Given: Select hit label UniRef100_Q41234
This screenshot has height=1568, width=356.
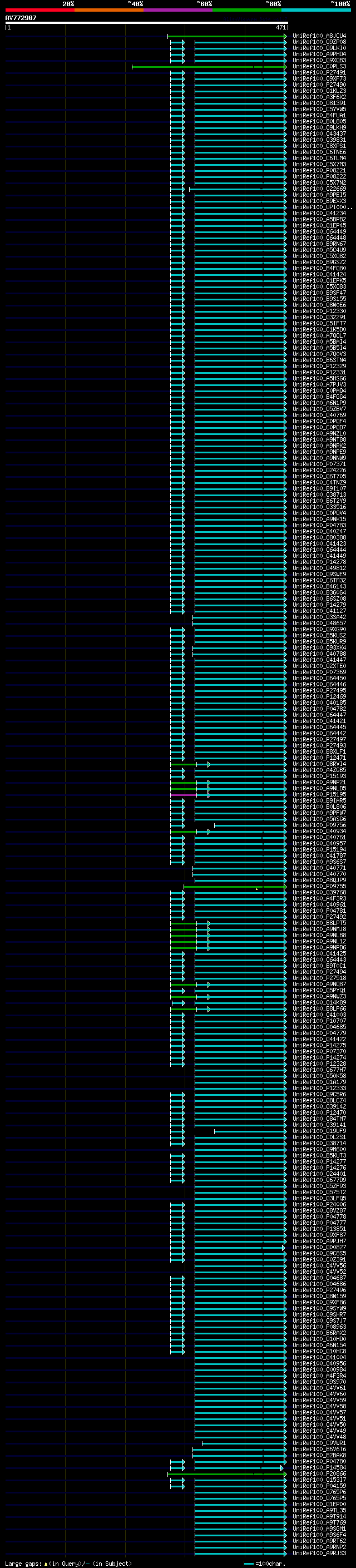Looking at the screenshot, I should tap(319, 214).
